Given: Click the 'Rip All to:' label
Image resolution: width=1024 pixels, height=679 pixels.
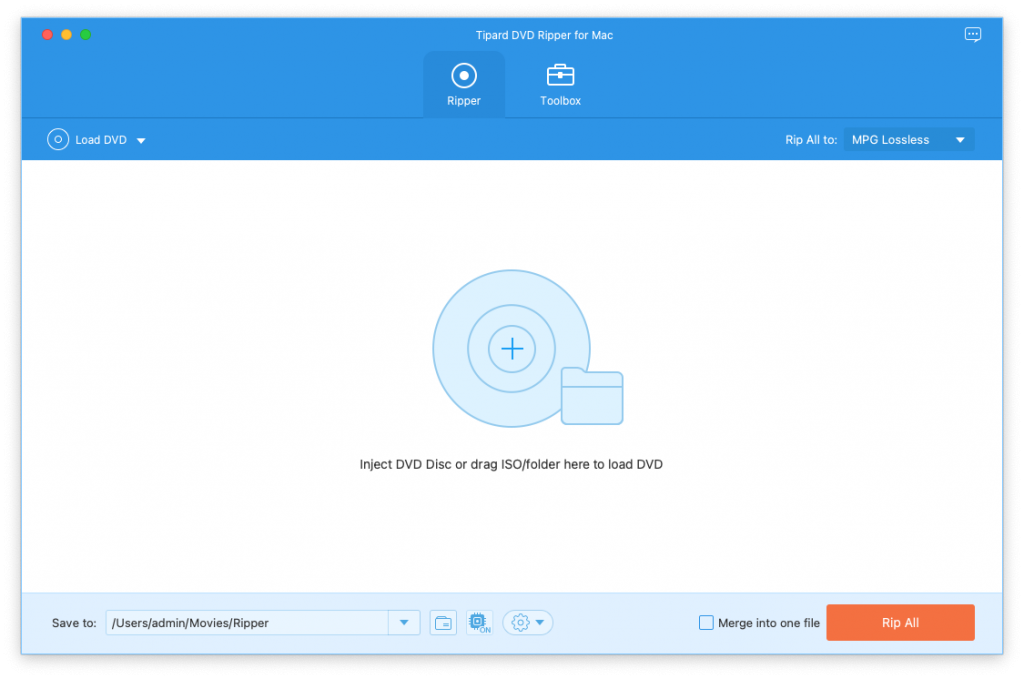Looking at the screenshot, I should coord(811,140).
